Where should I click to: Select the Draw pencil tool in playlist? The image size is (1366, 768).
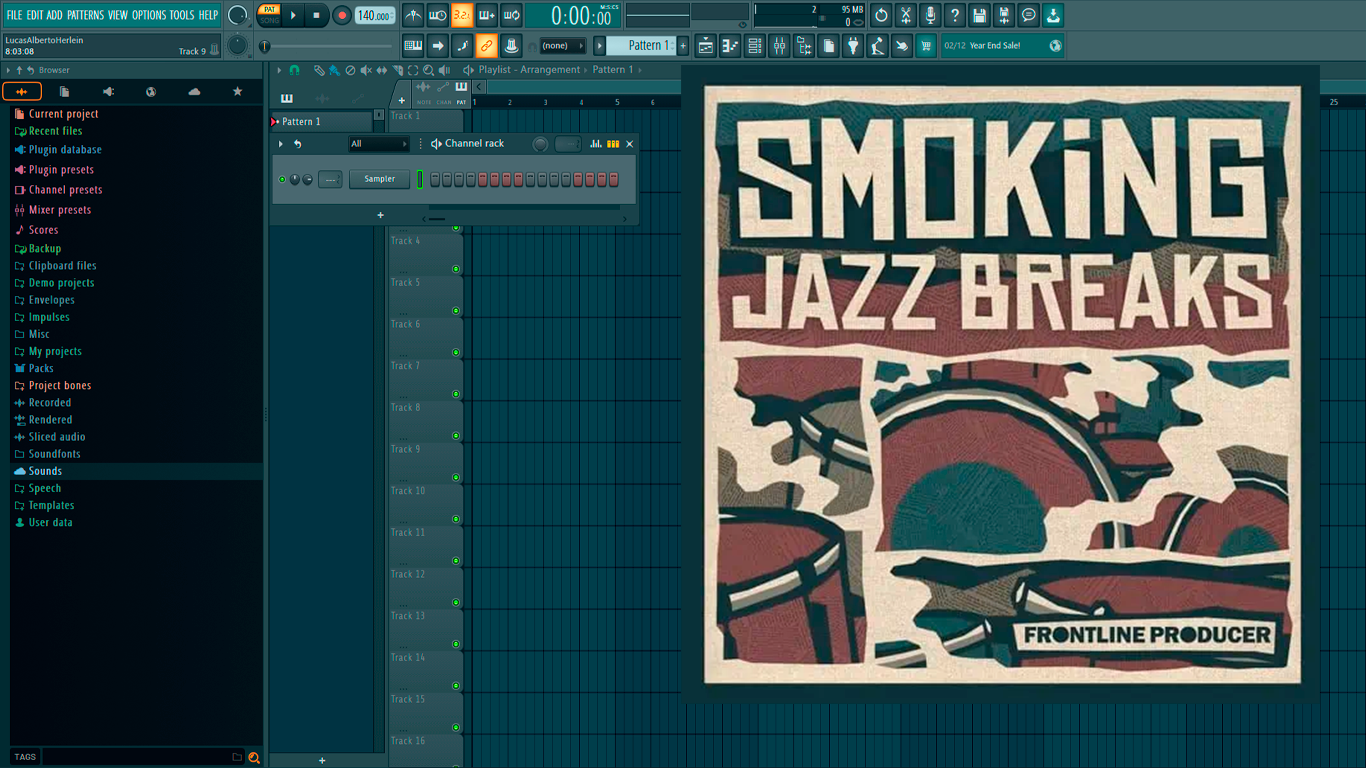(319, 70)
